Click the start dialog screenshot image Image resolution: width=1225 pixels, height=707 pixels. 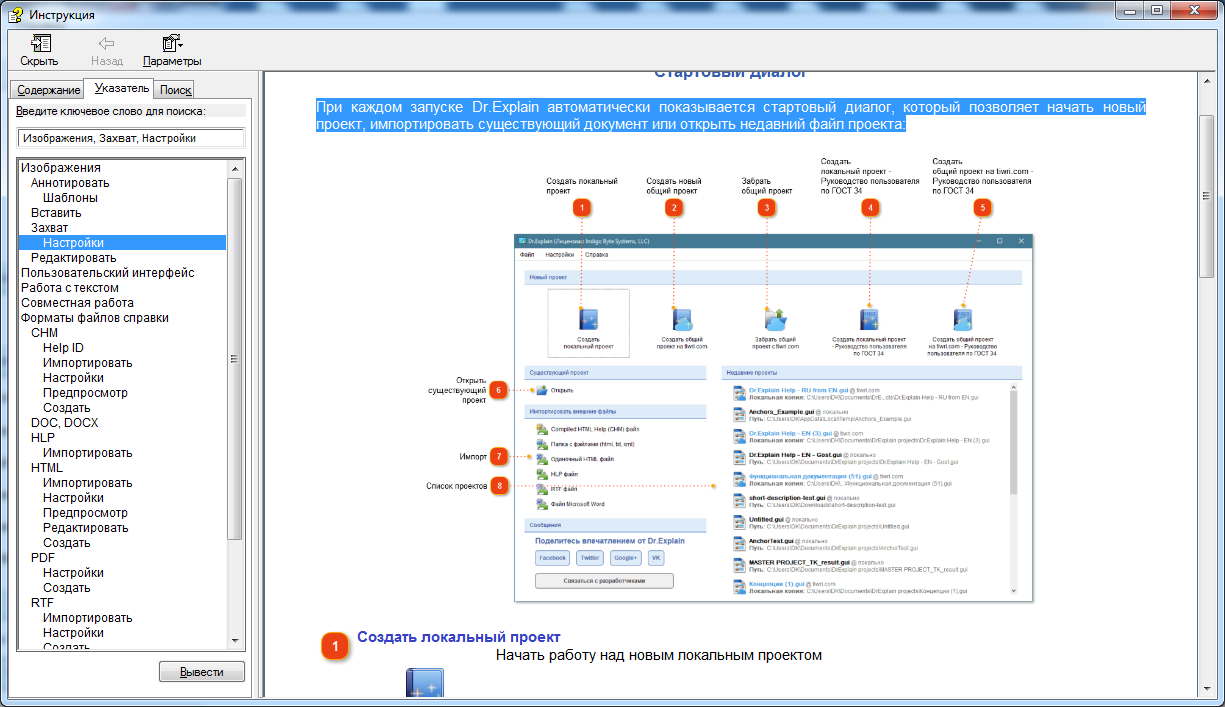point(773,418)
